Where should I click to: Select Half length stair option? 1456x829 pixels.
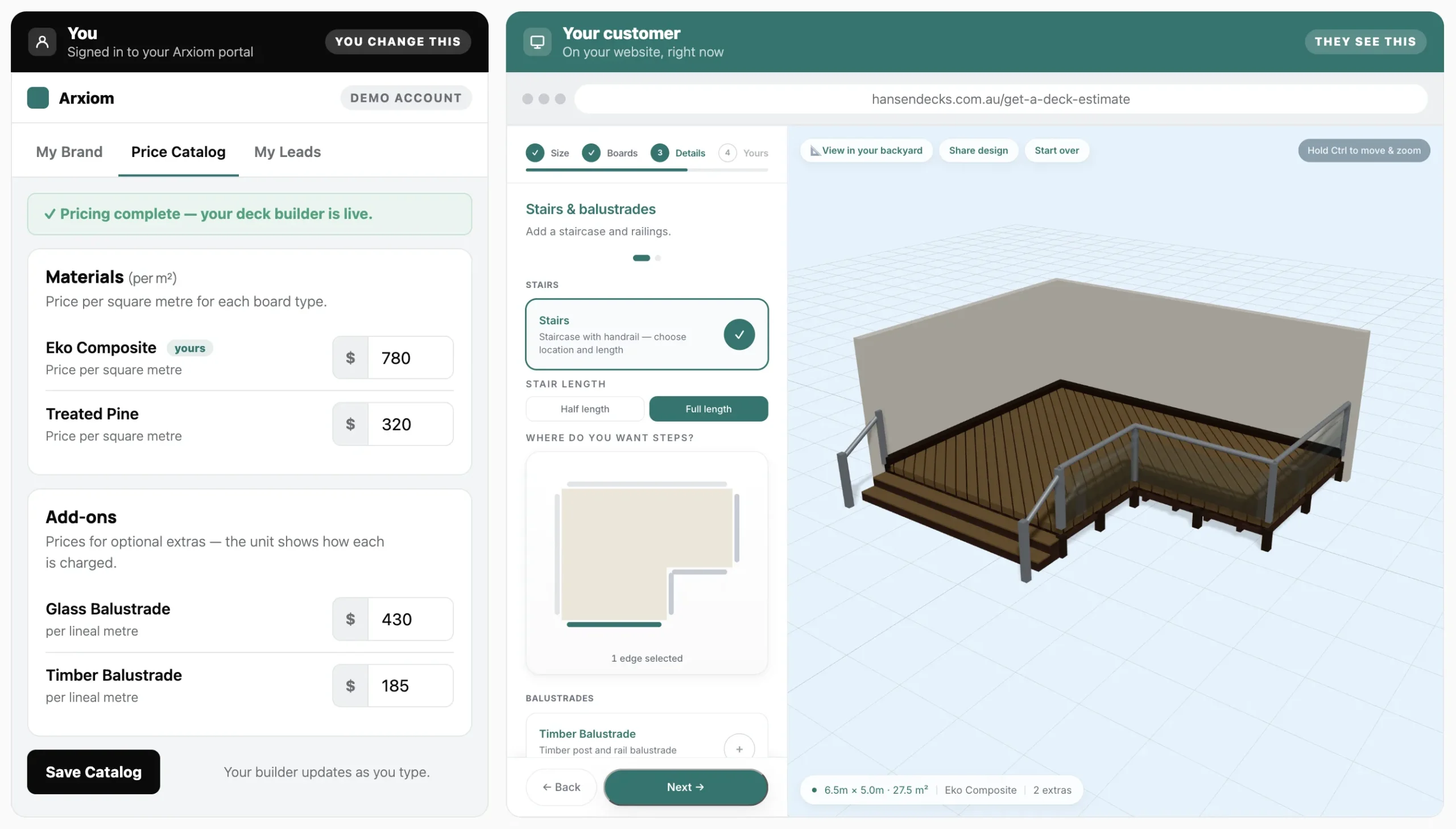[585, 409]
